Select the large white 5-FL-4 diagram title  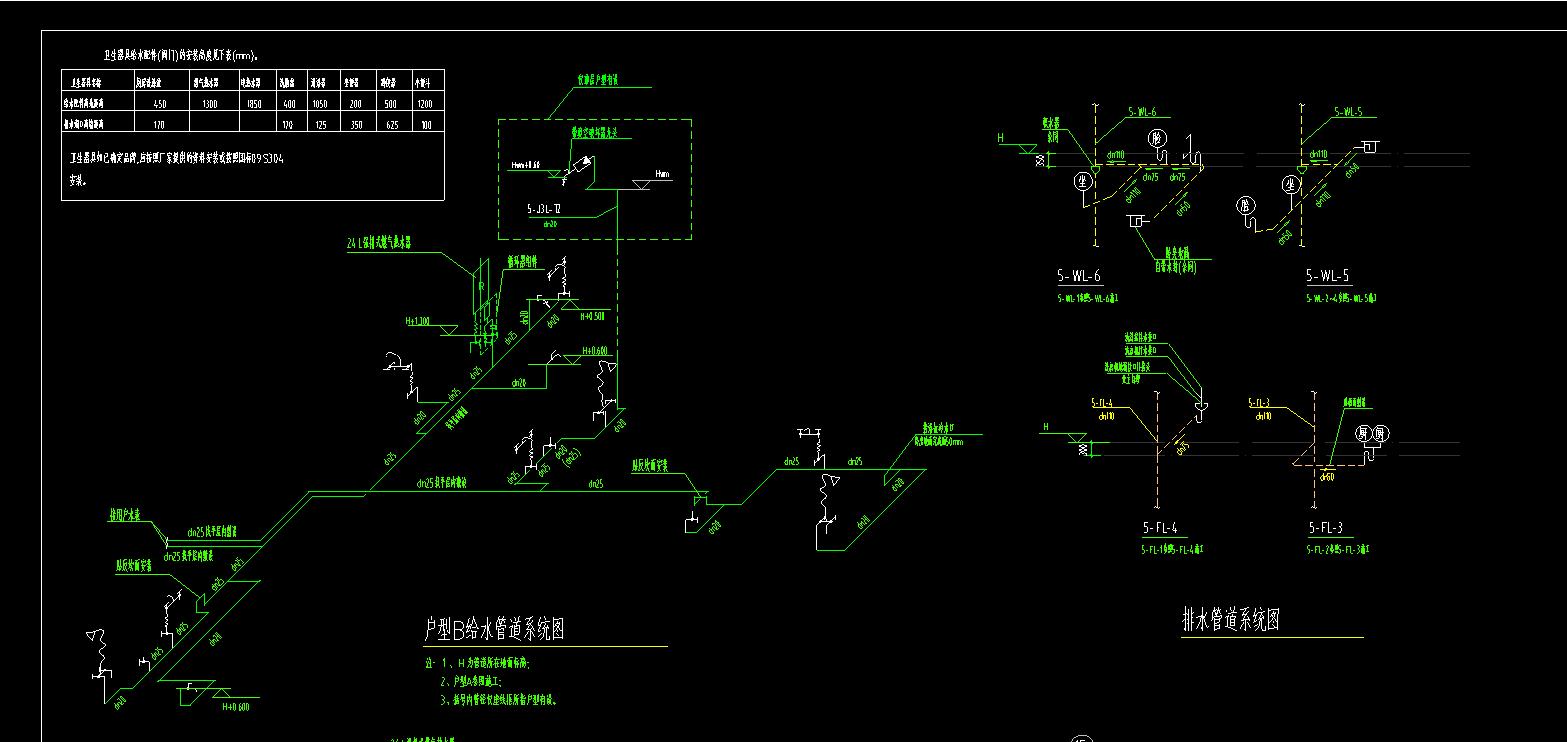tap(1162, 528)
